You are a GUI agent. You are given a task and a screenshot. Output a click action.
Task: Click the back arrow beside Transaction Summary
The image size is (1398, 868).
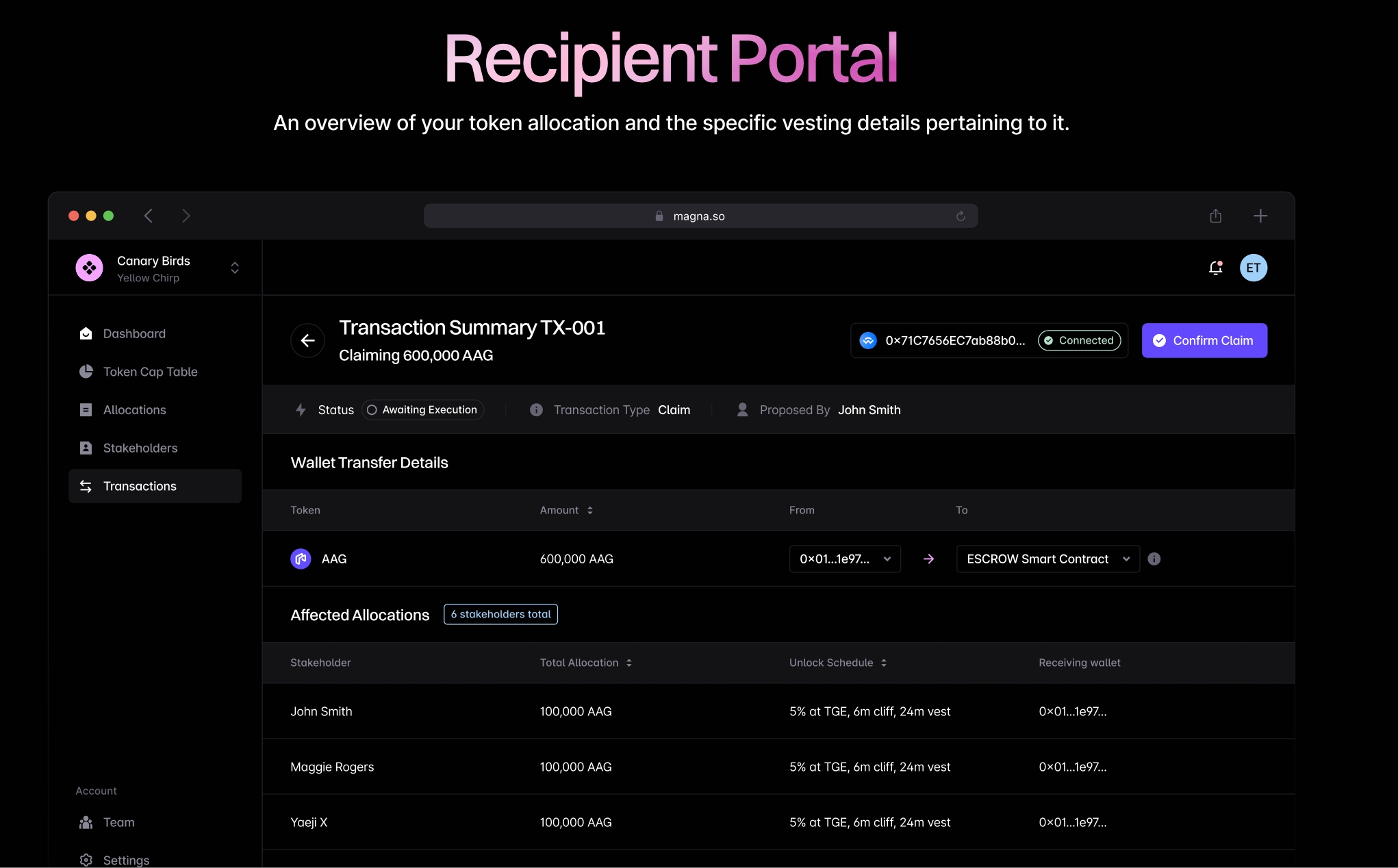pyautogui.click(x=307, y=340)
